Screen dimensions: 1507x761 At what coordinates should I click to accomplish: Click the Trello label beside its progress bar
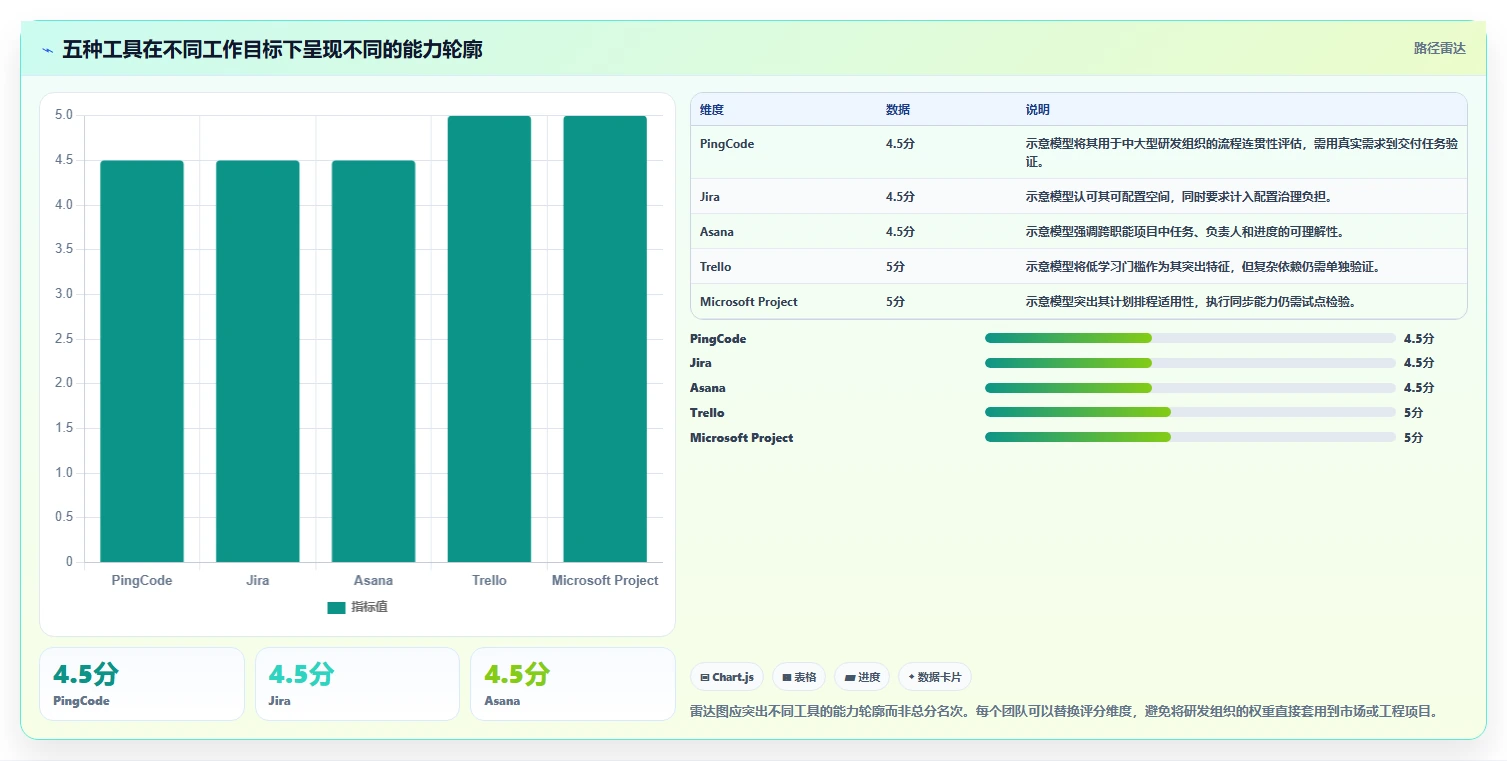tap(707, 413)
